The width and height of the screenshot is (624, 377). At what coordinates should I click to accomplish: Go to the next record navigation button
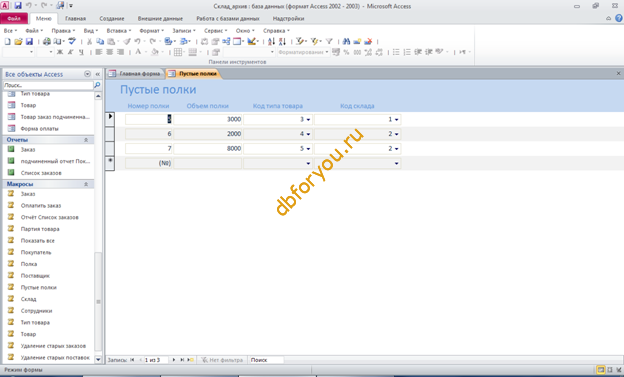[174, 360]
